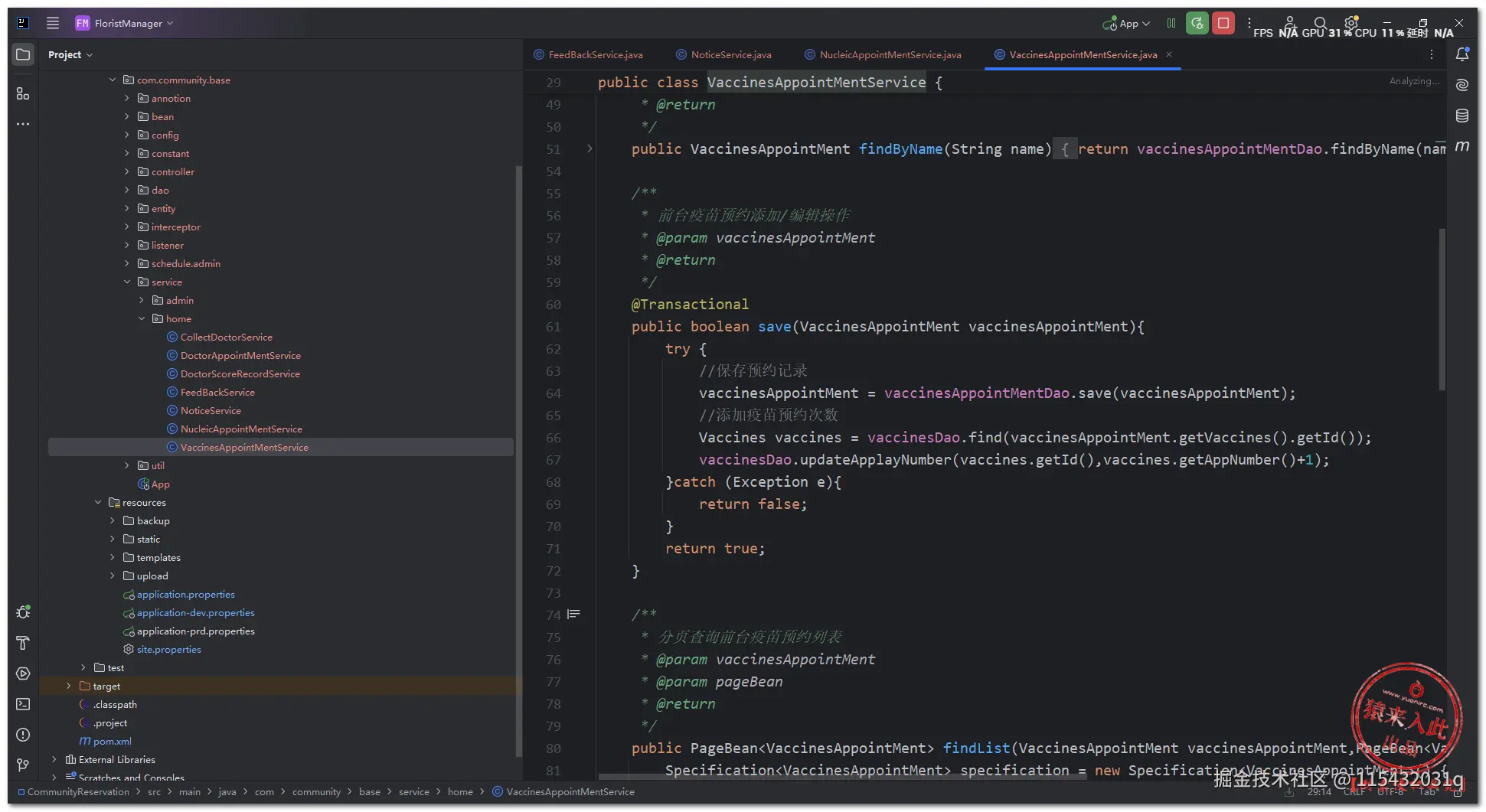Open the Terminal tool window
The image size is (1486, 812).
23,704
